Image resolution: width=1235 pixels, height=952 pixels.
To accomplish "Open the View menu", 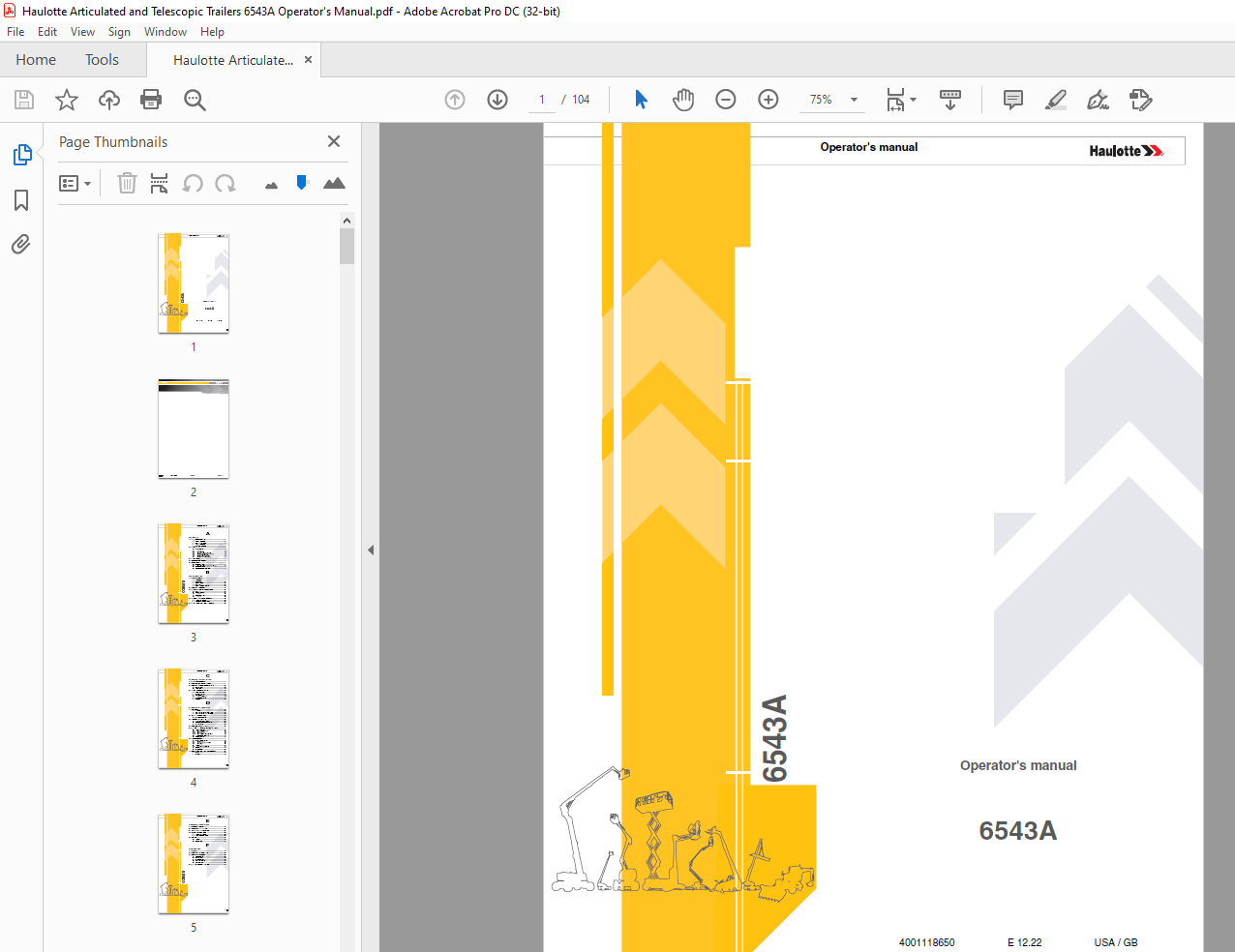I will [x=82, y=32].
